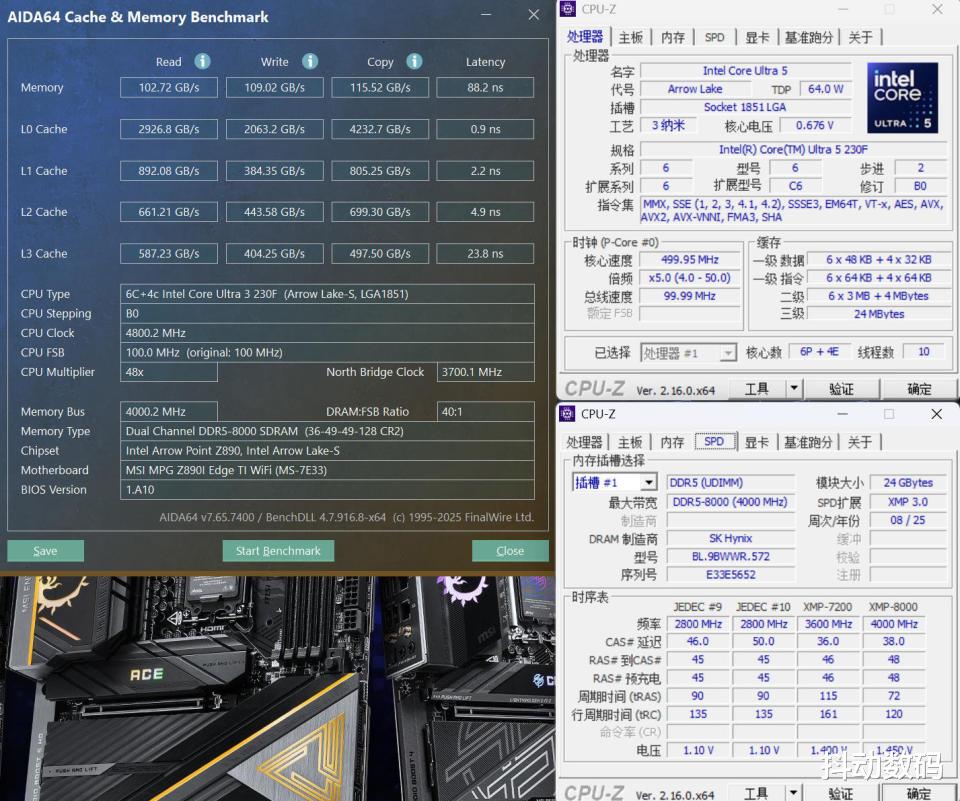Select 基准跑分 tab in the top CPU-Z

coord(808,37)
